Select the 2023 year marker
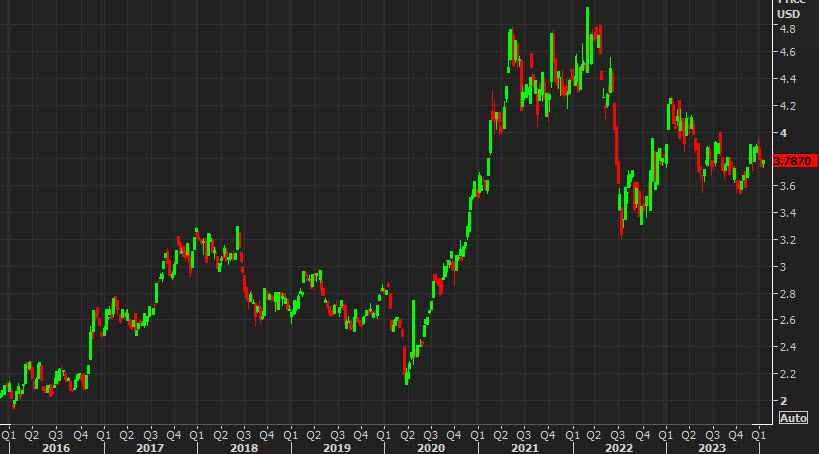The image size is (819, 454). point(712,447)
